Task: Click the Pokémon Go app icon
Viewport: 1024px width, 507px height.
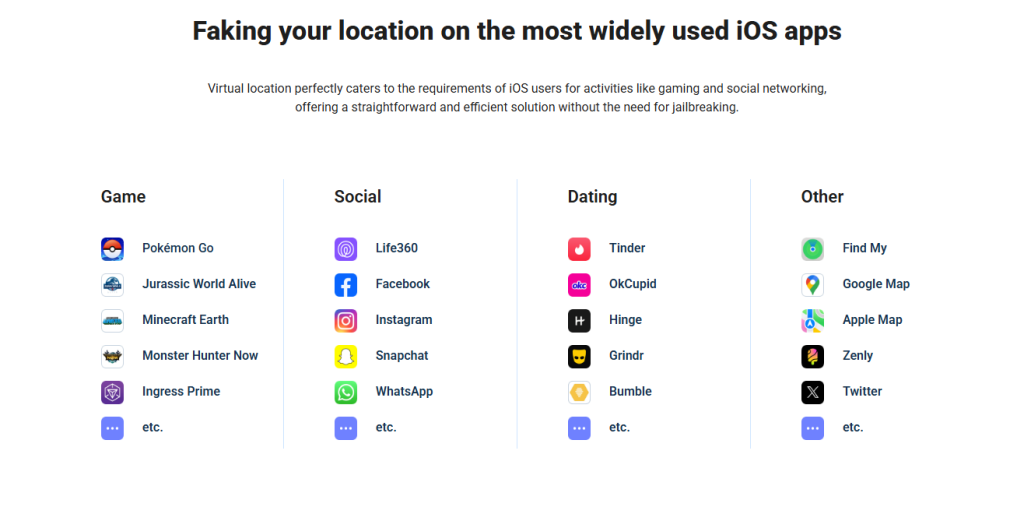Action: [x=112, y=249]
